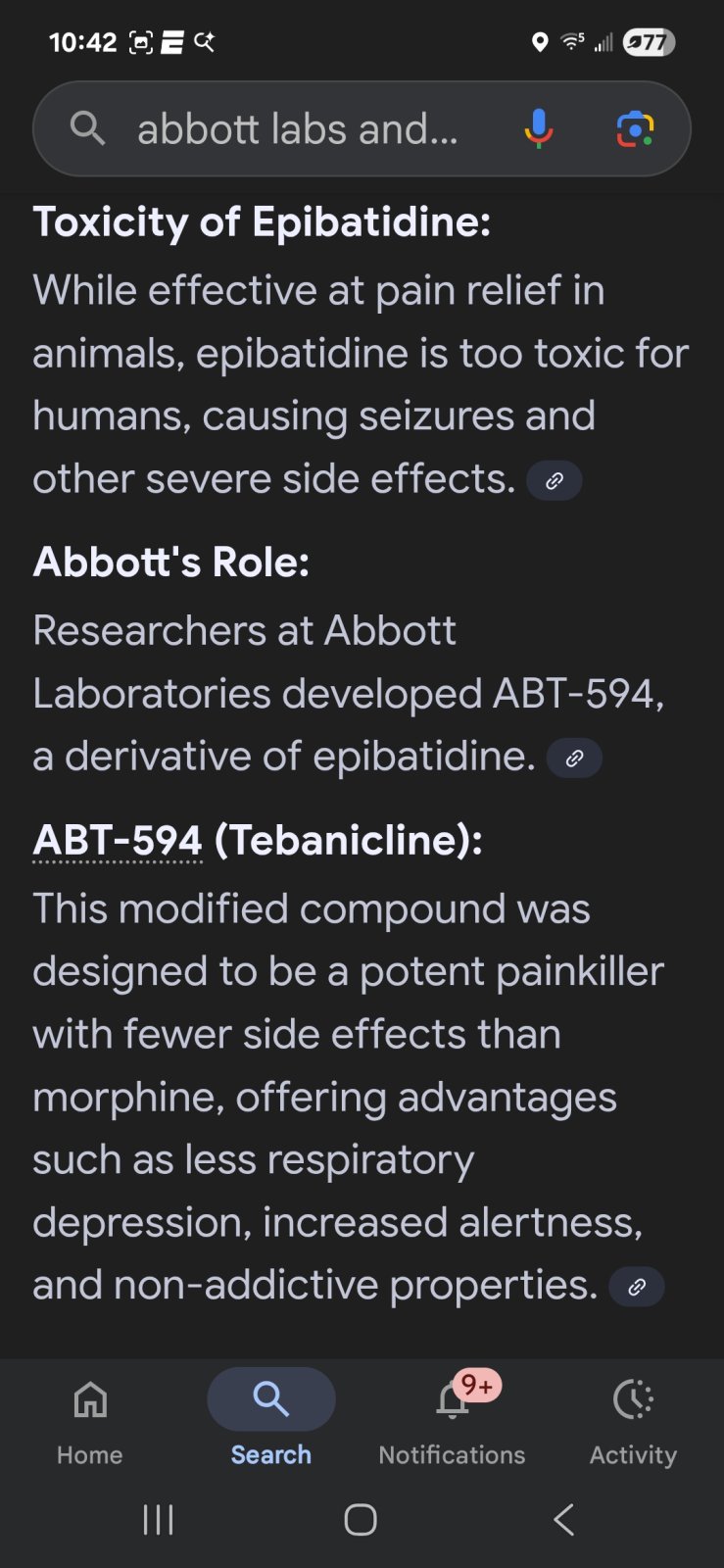Viewport: 724px width, 1568px height.
Task: Open source link after 'non-addictive properties'
Action: (637, 1287)
